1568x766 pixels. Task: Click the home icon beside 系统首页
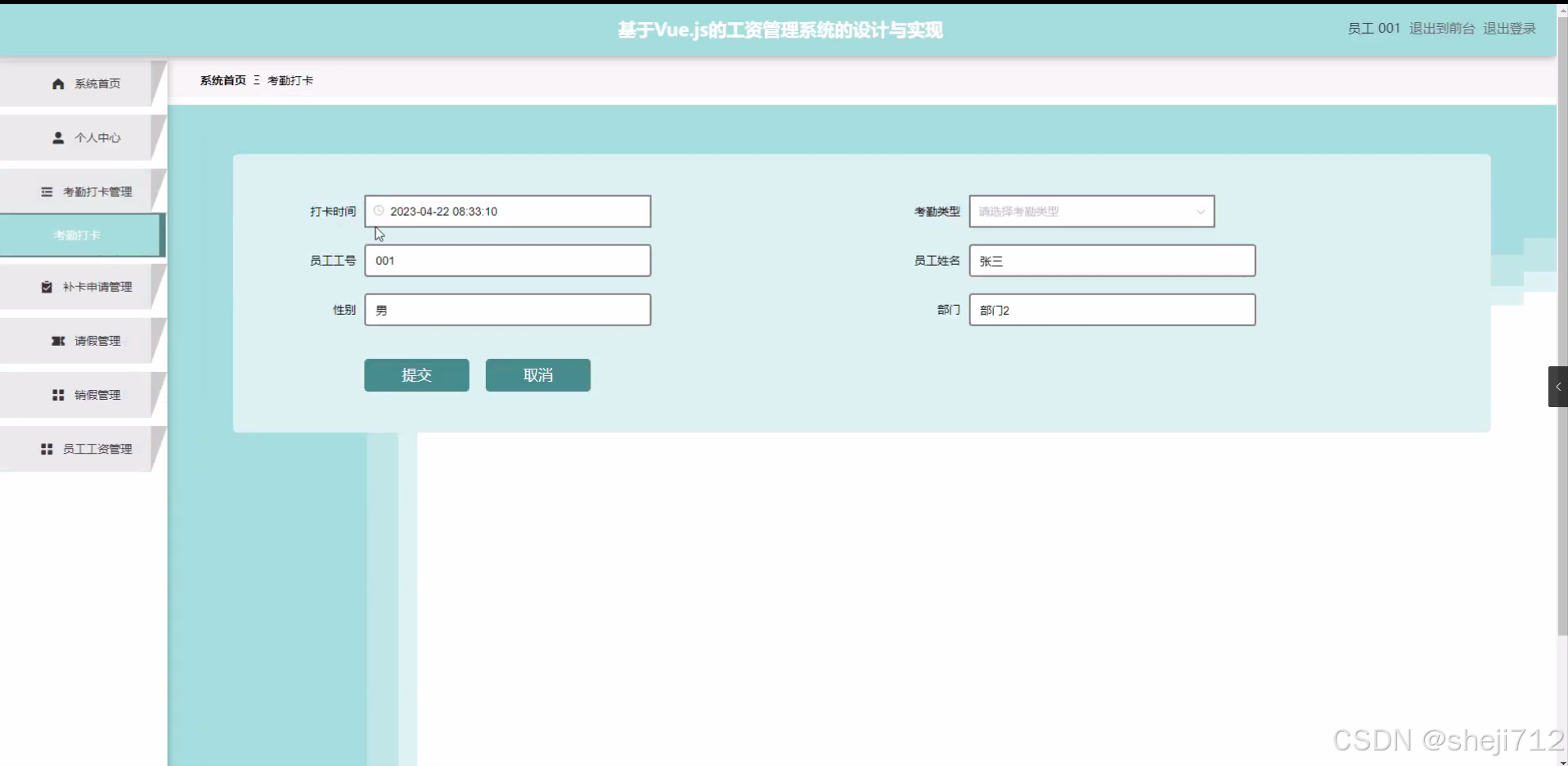(x=57, y=83)
